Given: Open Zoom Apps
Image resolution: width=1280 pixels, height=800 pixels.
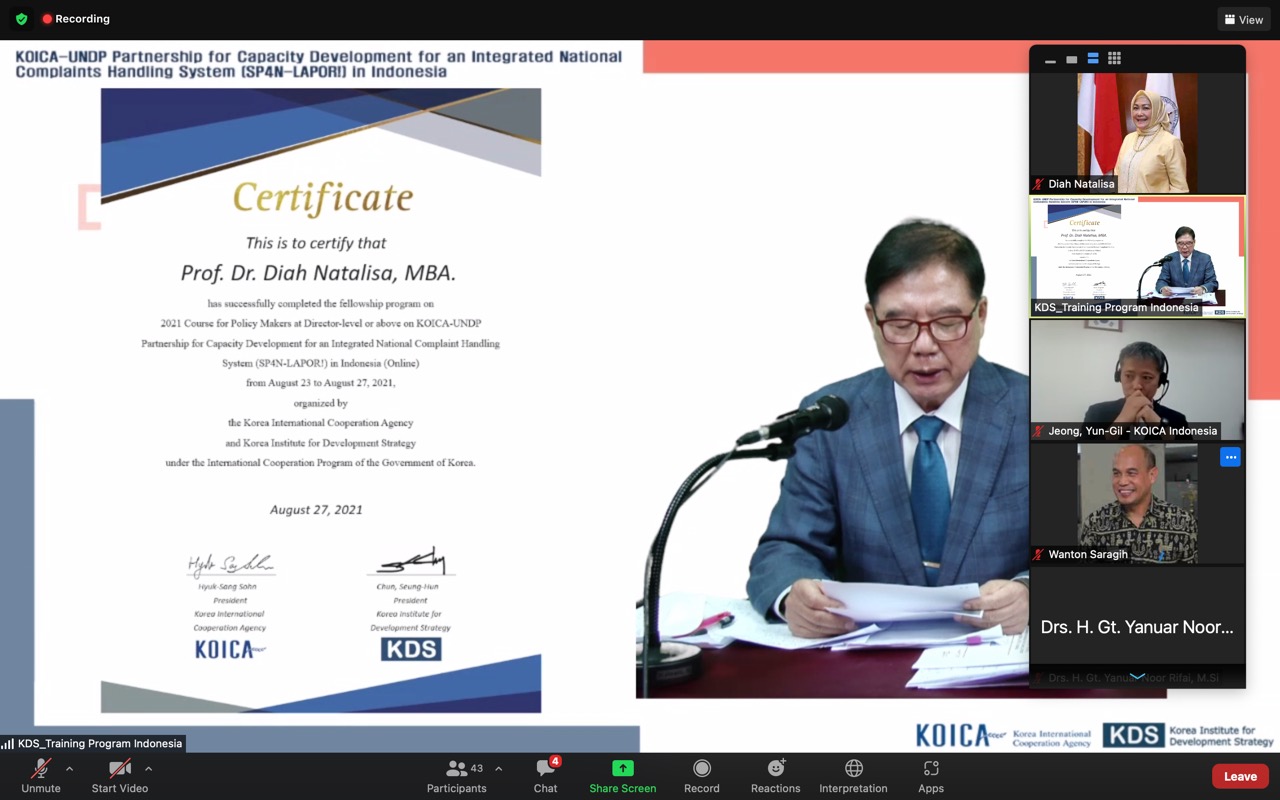Looking at the screenshot, I should pyautogui.click(x=931, y=776).
